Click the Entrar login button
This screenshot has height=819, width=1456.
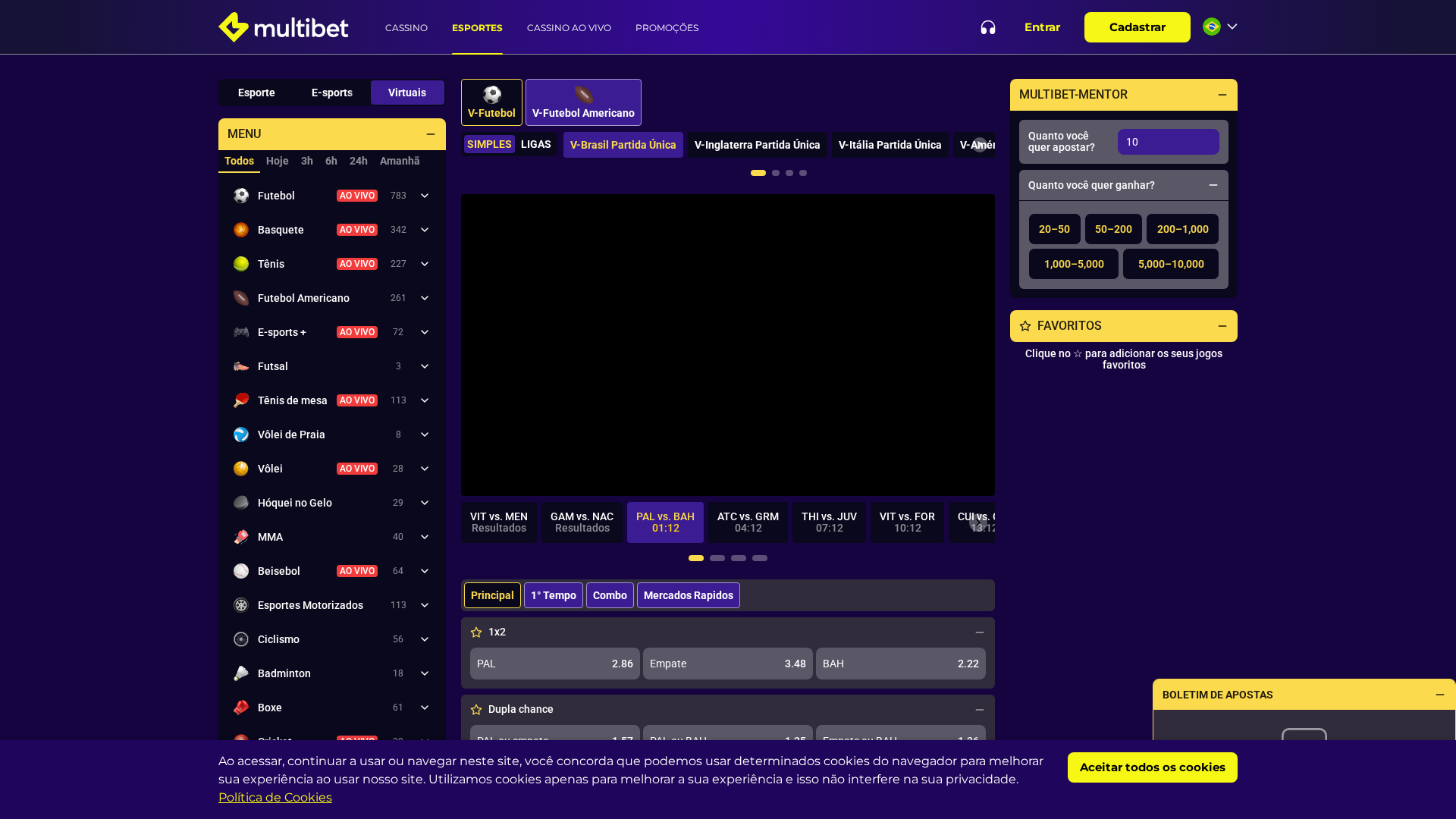1042,27
